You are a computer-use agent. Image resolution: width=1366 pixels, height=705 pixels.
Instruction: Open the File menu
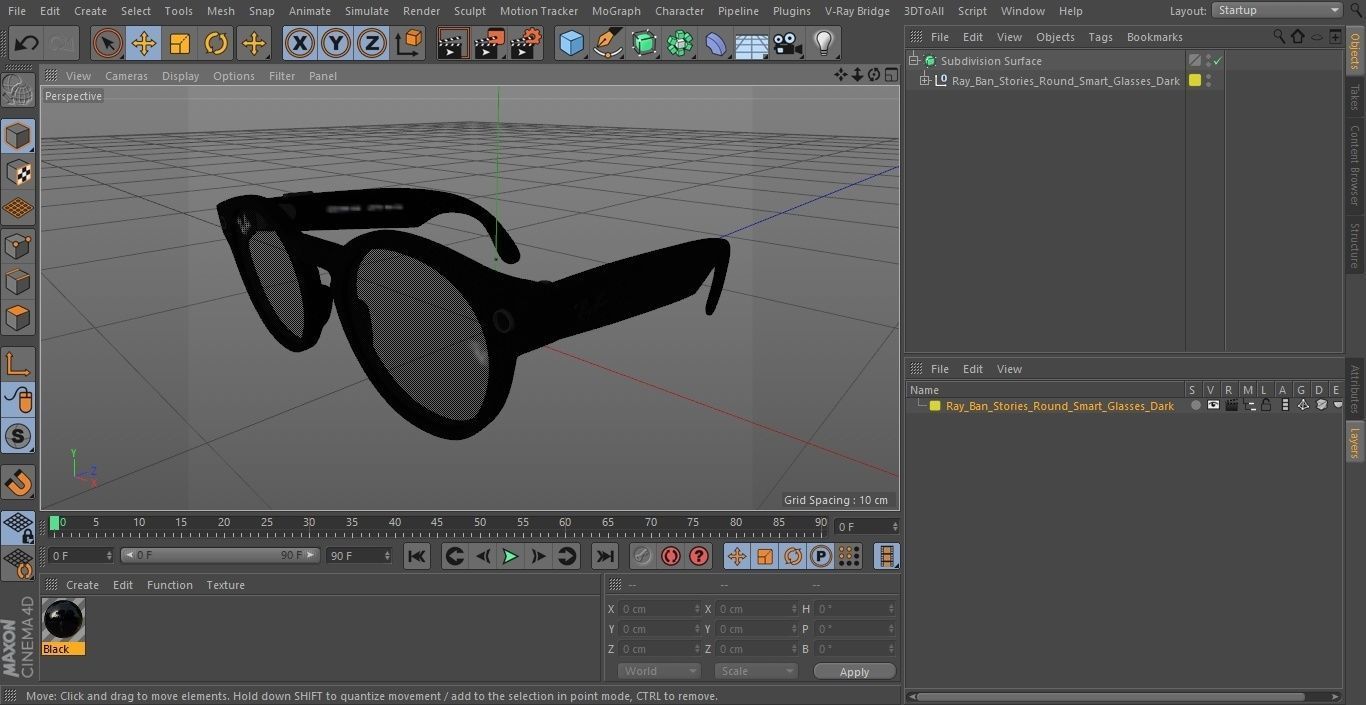(16, 11)
